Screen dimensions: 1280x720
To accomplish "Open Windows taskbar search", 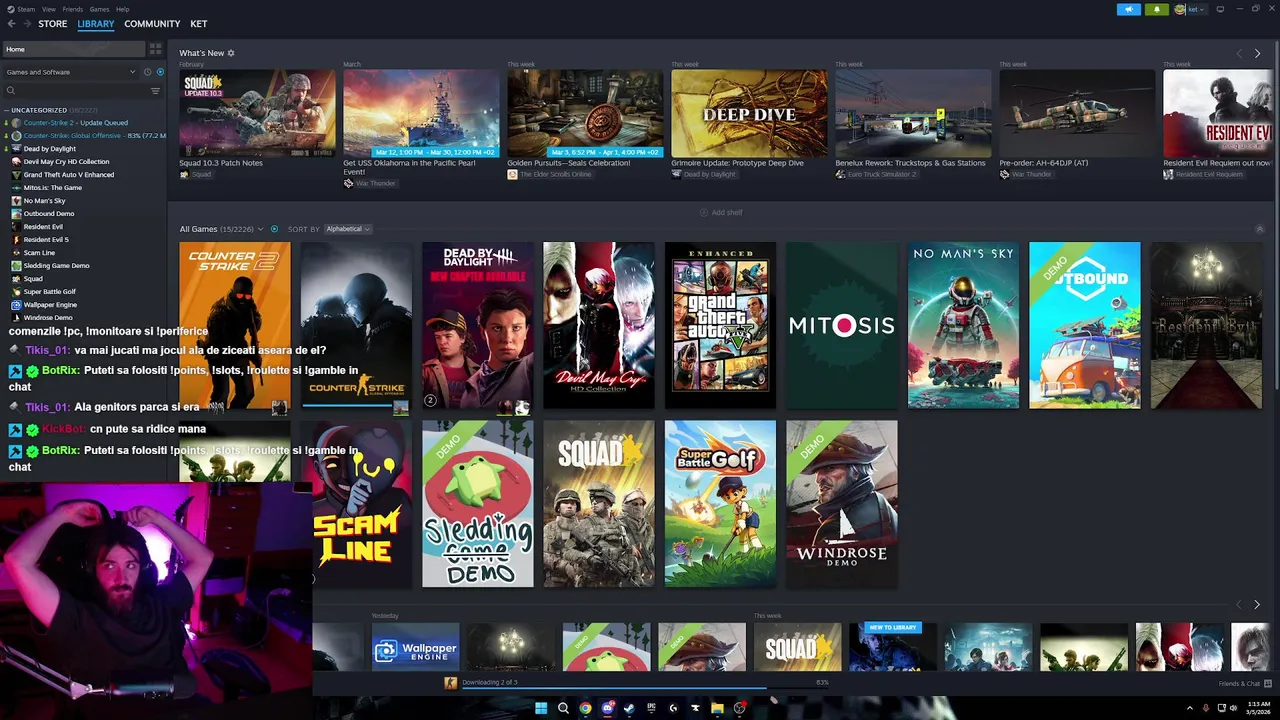I will 563,708.
